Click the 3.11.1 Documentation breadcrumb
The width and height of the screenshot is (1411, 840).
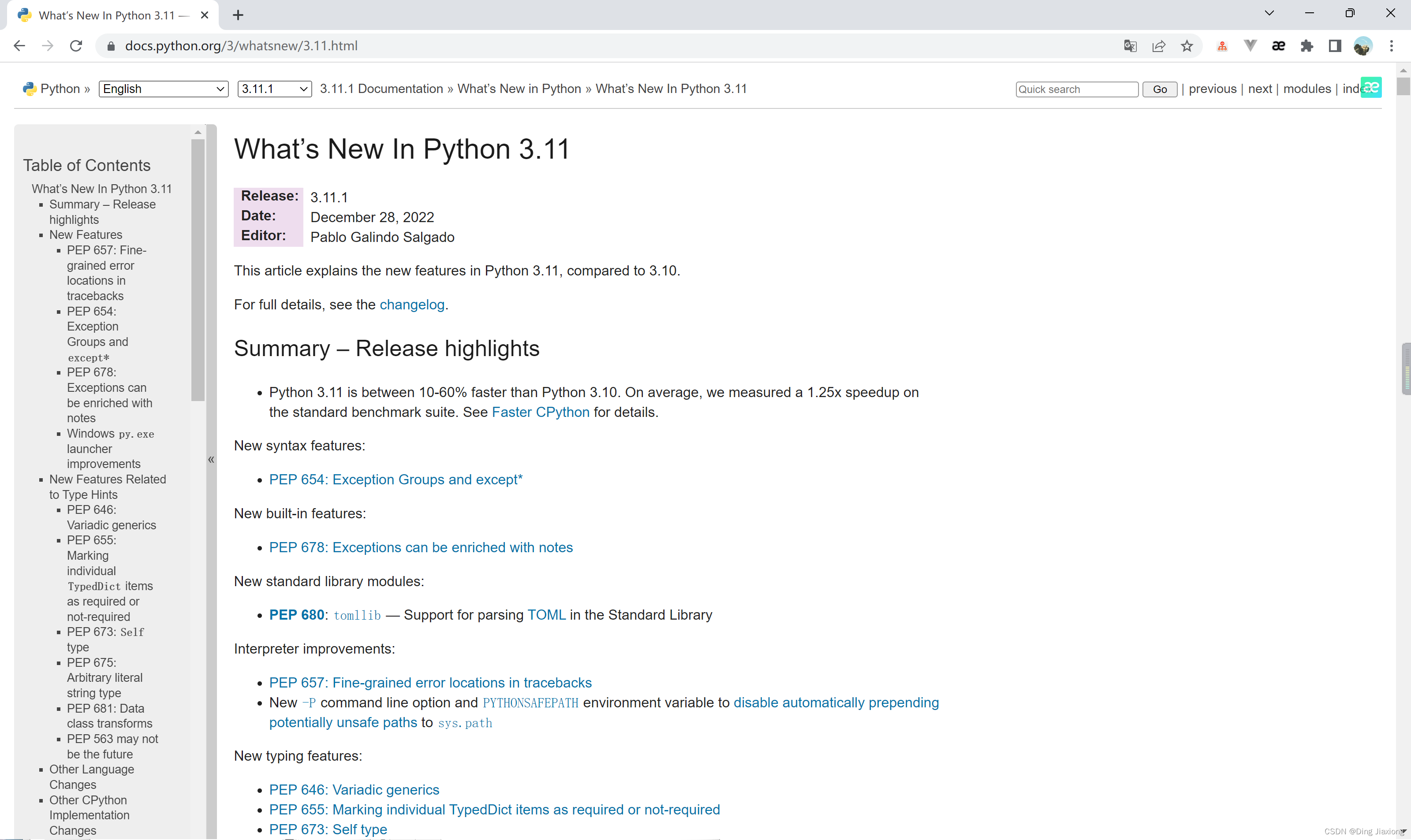[x=381, y=89]
